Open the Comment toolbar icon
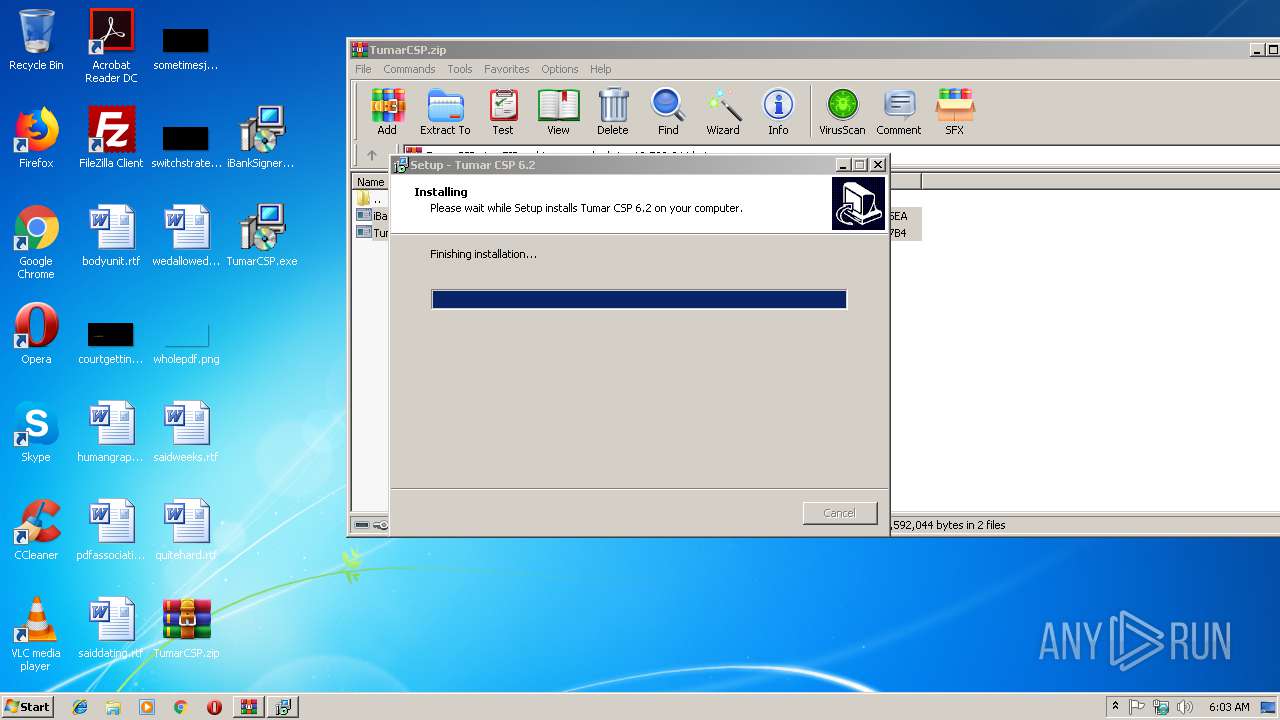The height and width of the screenshot is (720, 1280). 899,112
